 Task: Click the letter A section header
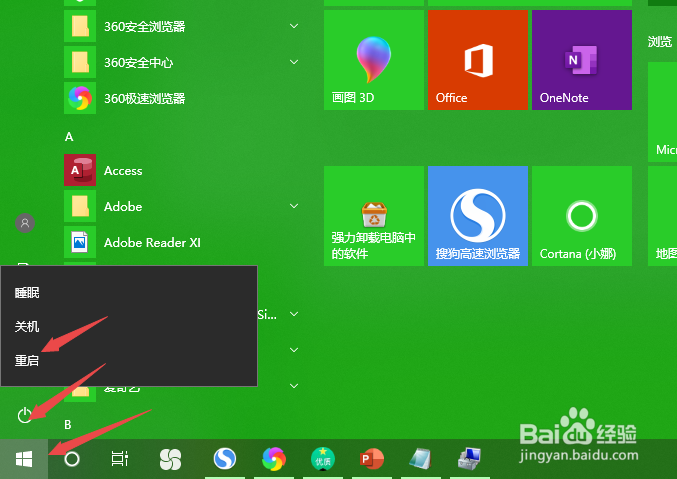pyautogui.click(x=69, y=137)
